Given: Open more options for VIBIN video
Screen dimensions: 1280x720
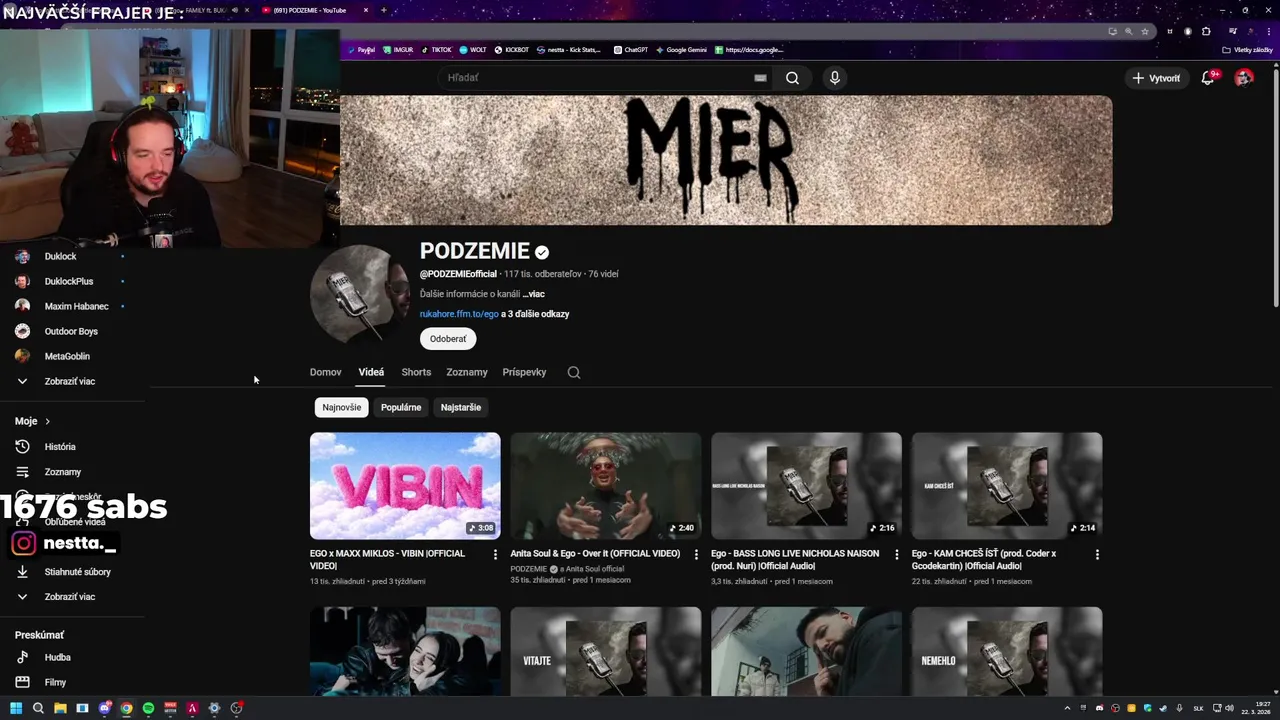Looking at the screenshot, I should 495,554.
